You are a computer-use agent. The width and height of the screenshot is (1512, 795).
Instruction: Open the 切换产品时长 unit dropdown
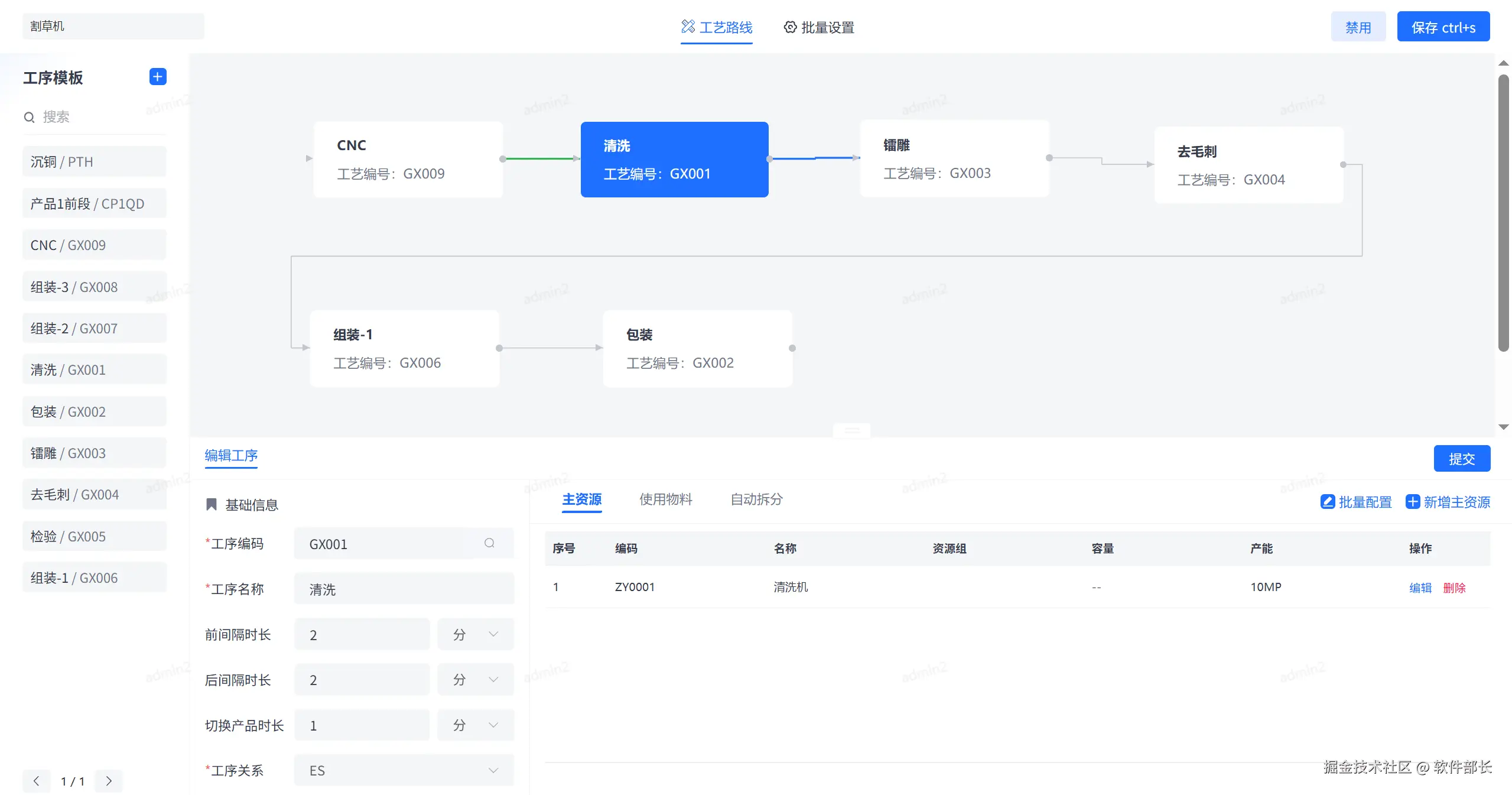(476, 725)
